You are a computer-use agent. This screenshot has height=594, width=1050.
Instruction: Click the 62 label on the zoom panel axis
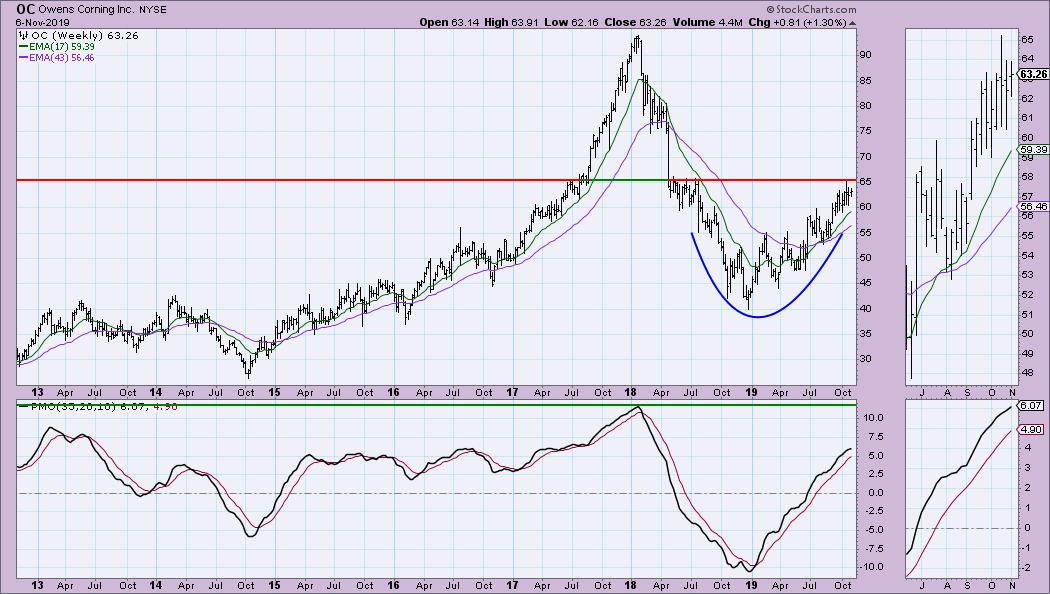(x=1027, y=98)
